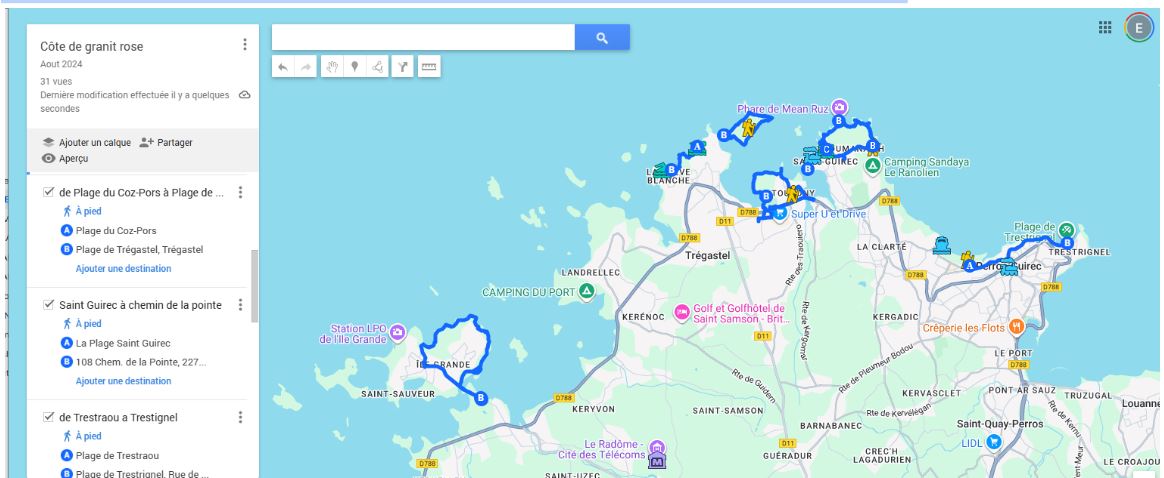This screenshot has width=1164, height=478.
Task: Click the Le Radôme museum pin
Action: tap(655, 448)
